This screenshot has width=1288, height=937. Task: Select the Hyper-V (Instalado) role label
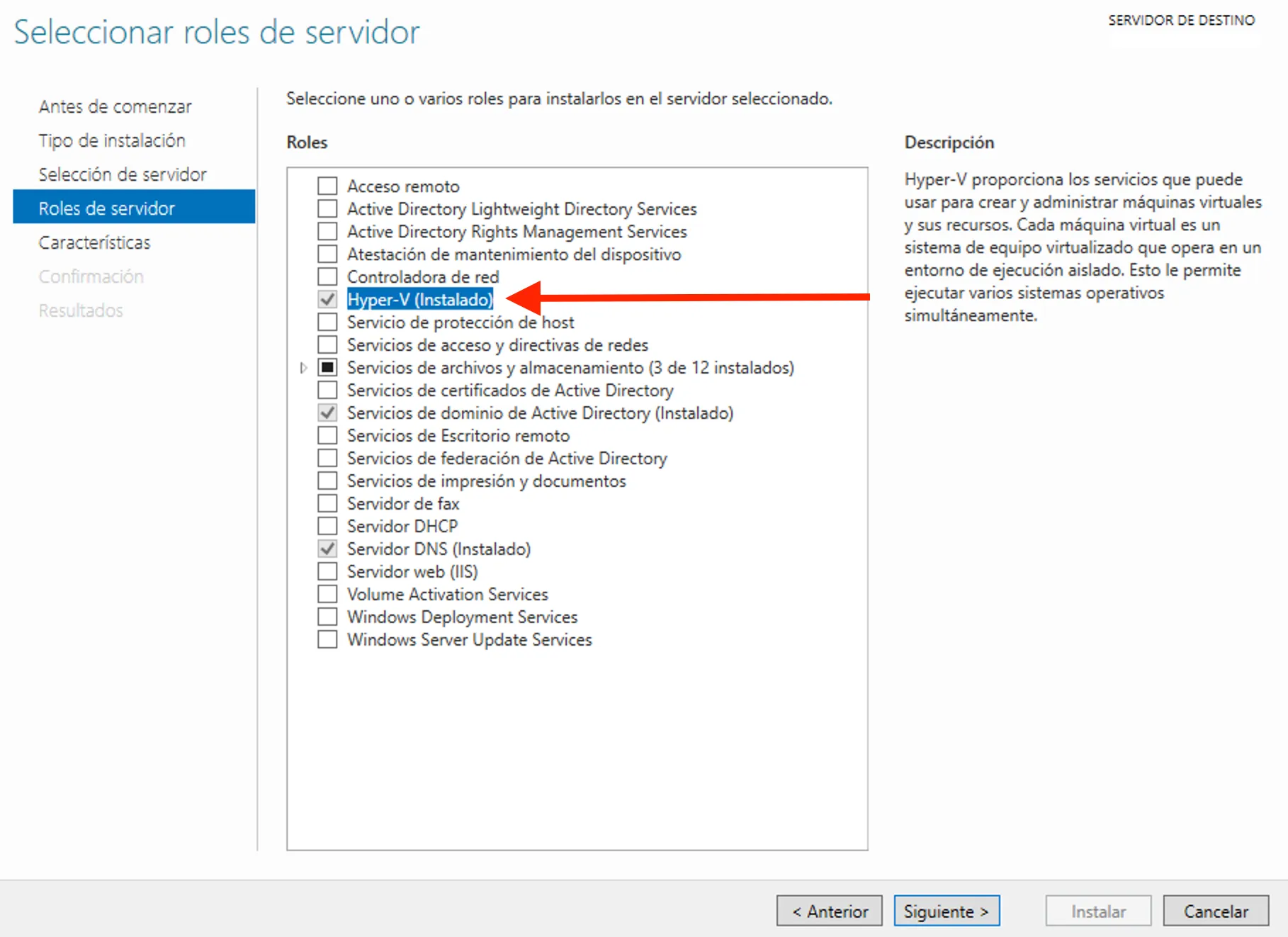coord(419,300)
